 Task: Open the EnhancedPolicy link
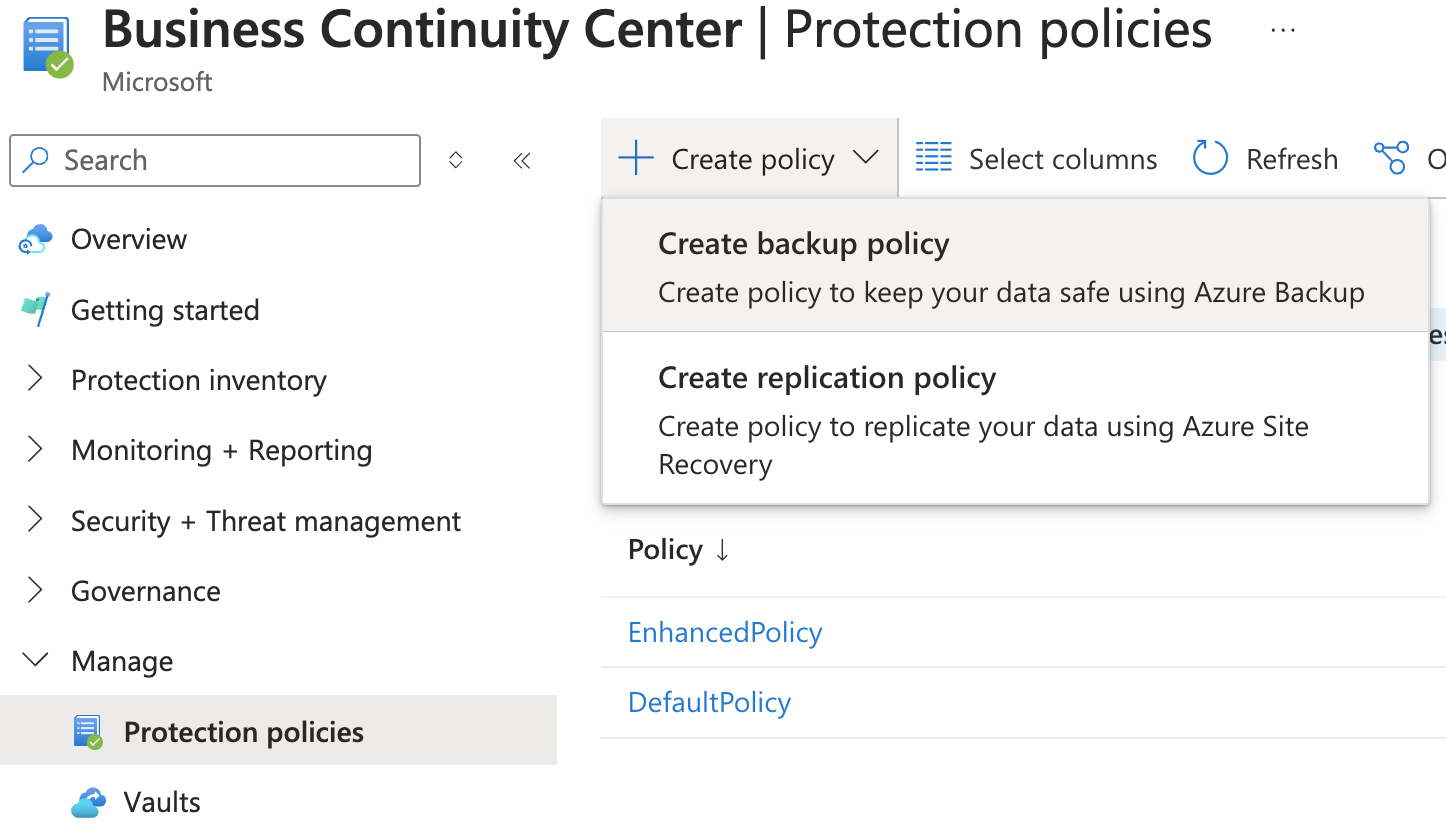(725, 632)
